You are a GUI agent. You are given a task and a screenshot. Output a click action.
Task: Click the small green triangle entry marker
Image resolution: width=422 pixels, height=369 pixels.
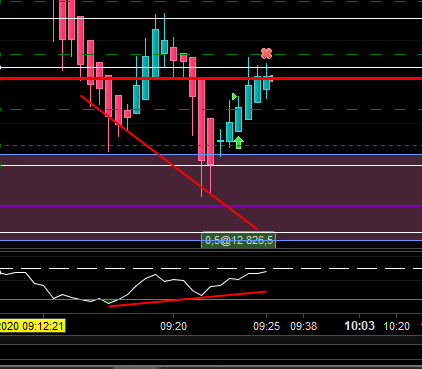click(x=234, y=97)
